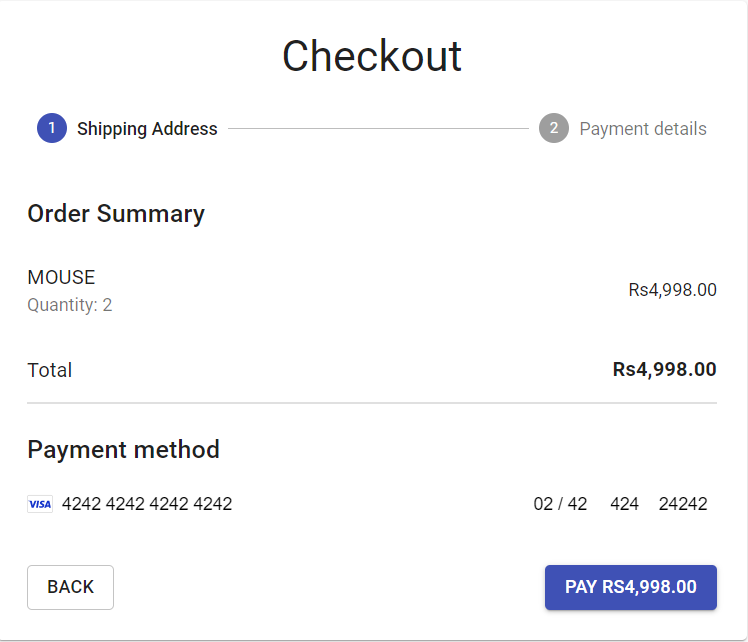Click the Total label

pos(50,370)
